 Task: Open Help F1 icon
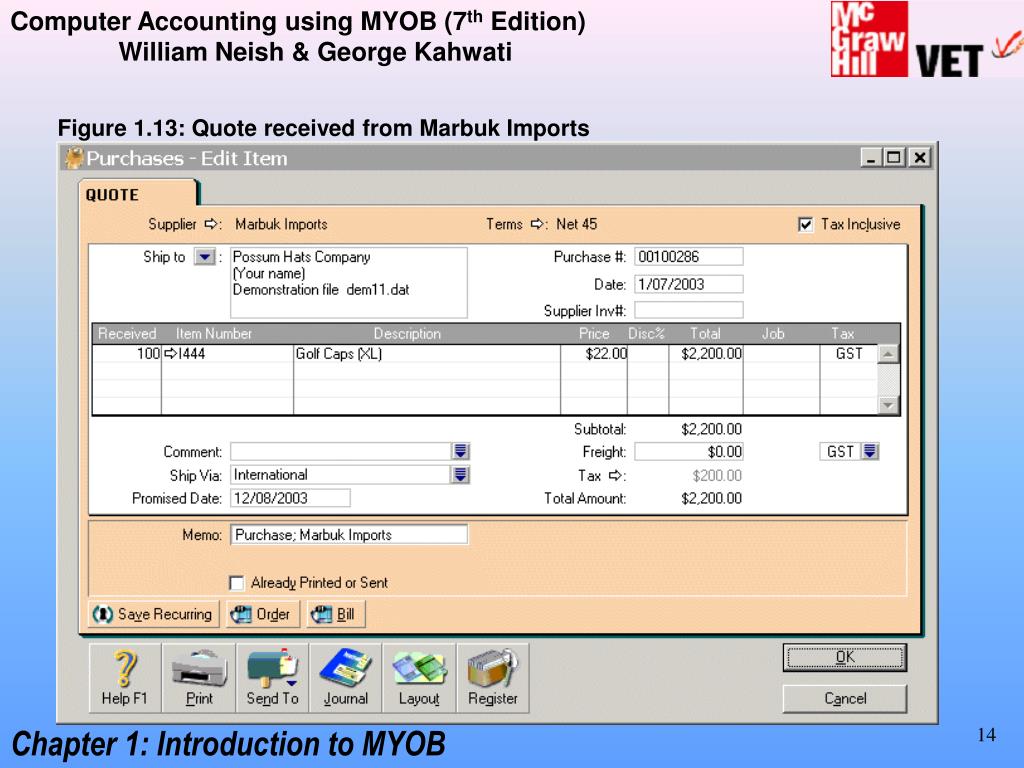click(x=125, y=677)
